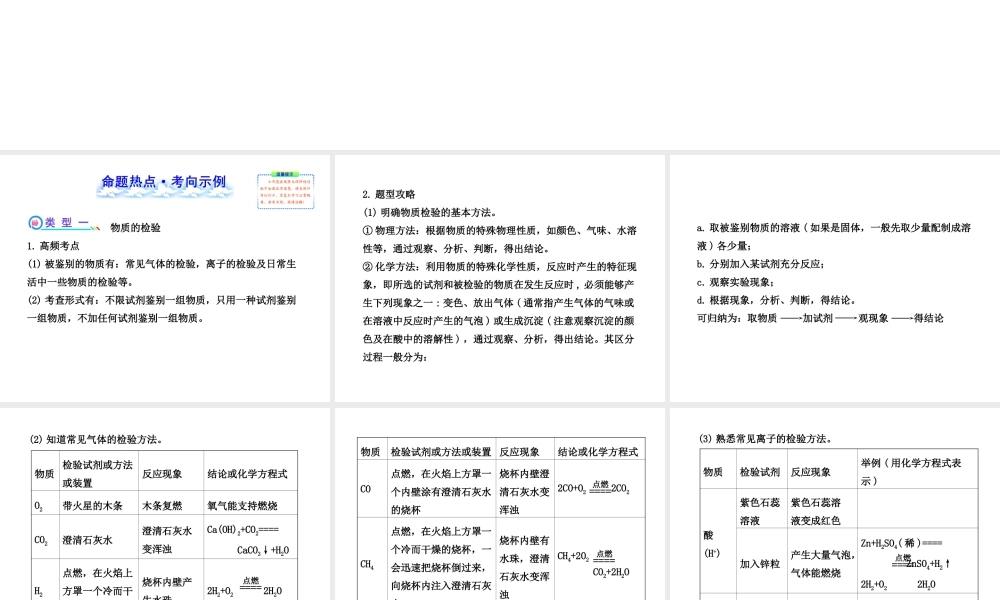Select the slide titled (2) 知道常见气体的检验方法
Image resolution: width=1000 pixels, height=600 pixels.
point(165,504)
